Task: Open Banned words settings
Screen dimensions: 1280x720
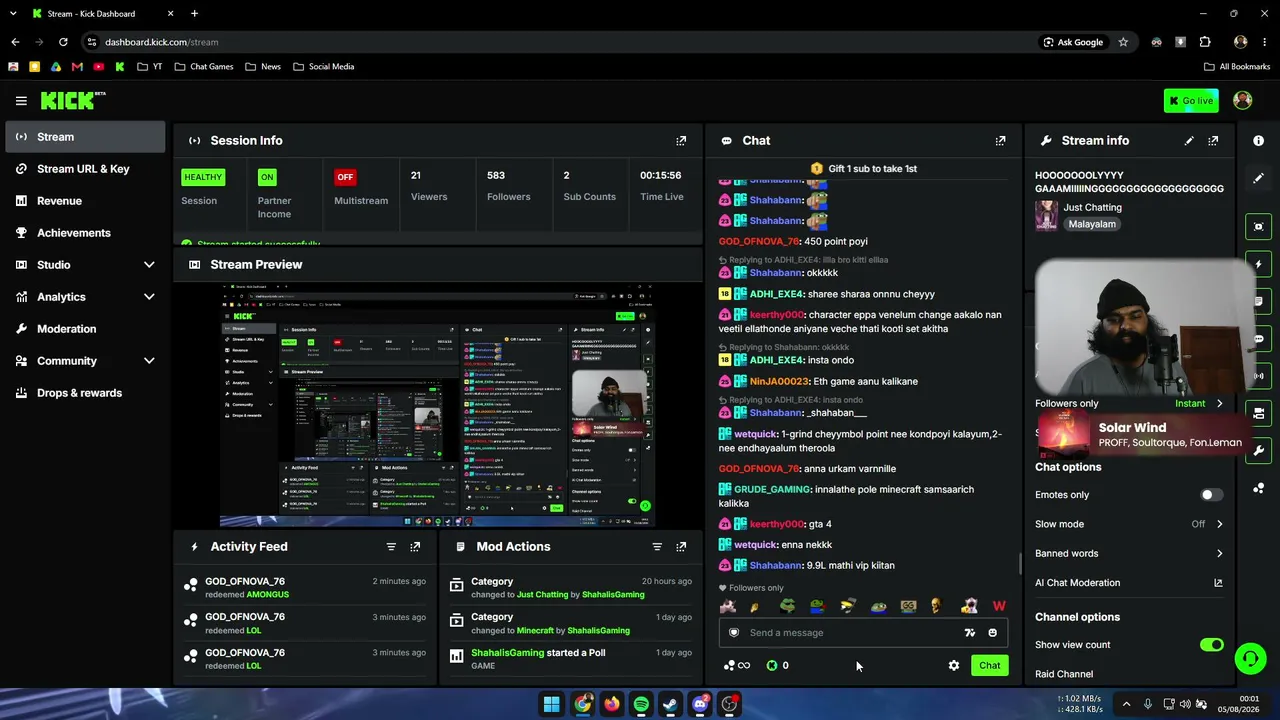Action: point(1129,553)
